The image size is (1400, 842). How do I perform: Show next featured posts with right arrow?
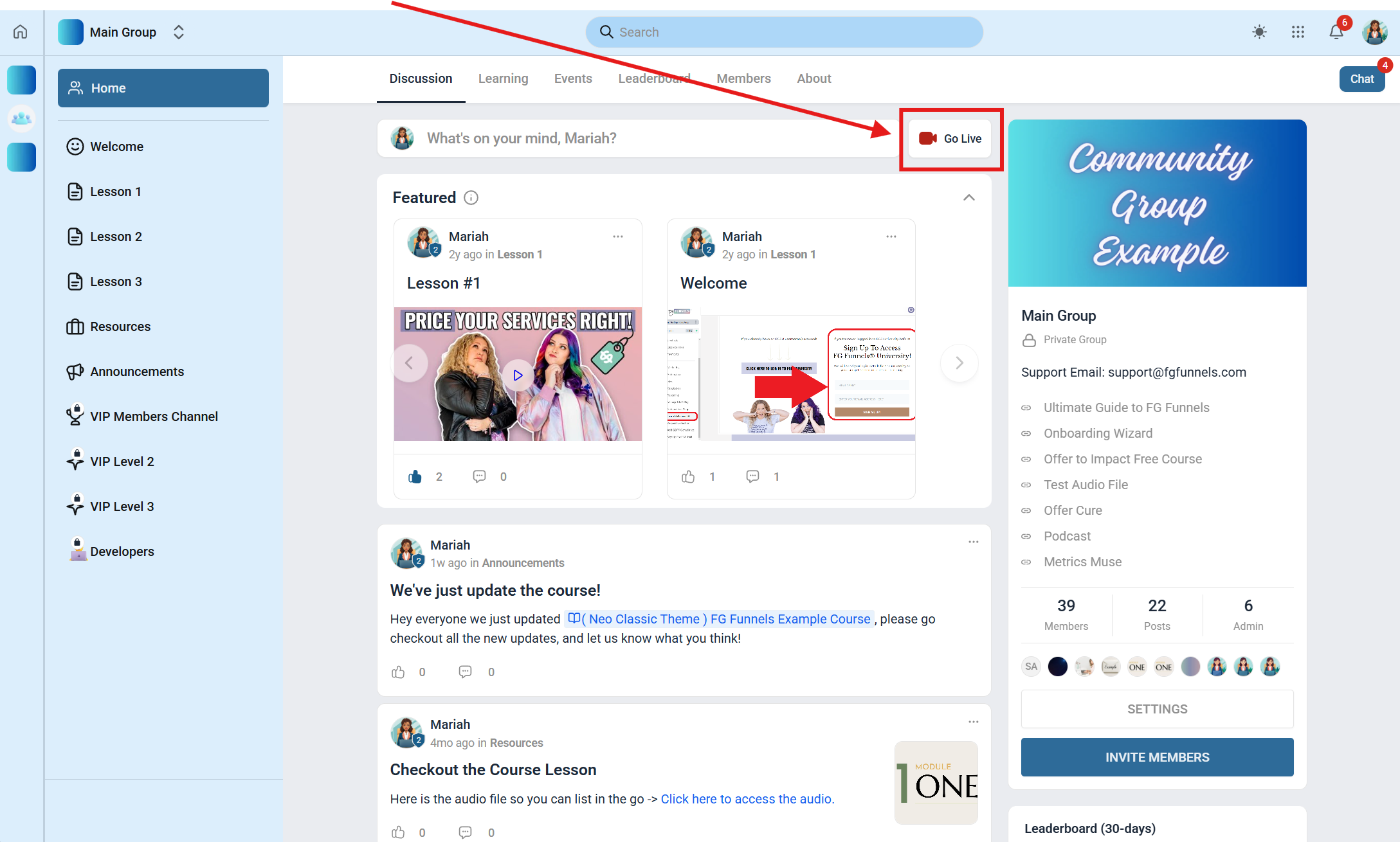[x=959, y=363]
